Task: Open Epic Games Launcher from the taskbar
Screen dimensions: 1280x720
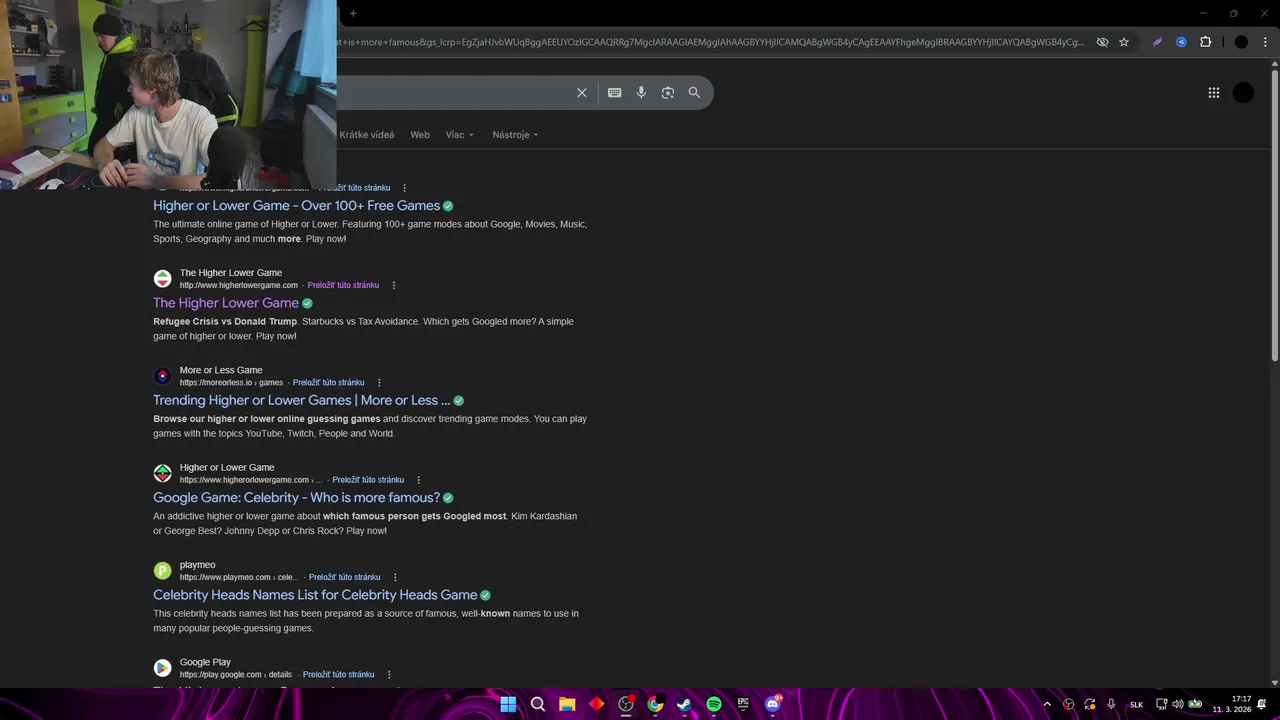Action: [x=743, y=704]
